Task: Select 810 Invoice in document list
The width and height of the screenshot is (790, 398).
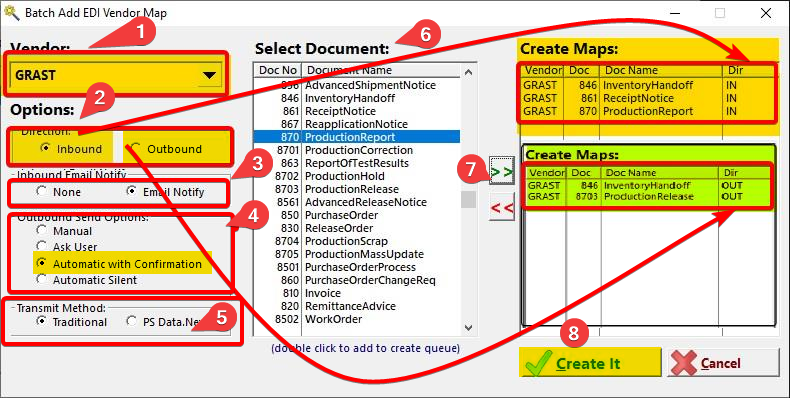Action: coord(357,293)
